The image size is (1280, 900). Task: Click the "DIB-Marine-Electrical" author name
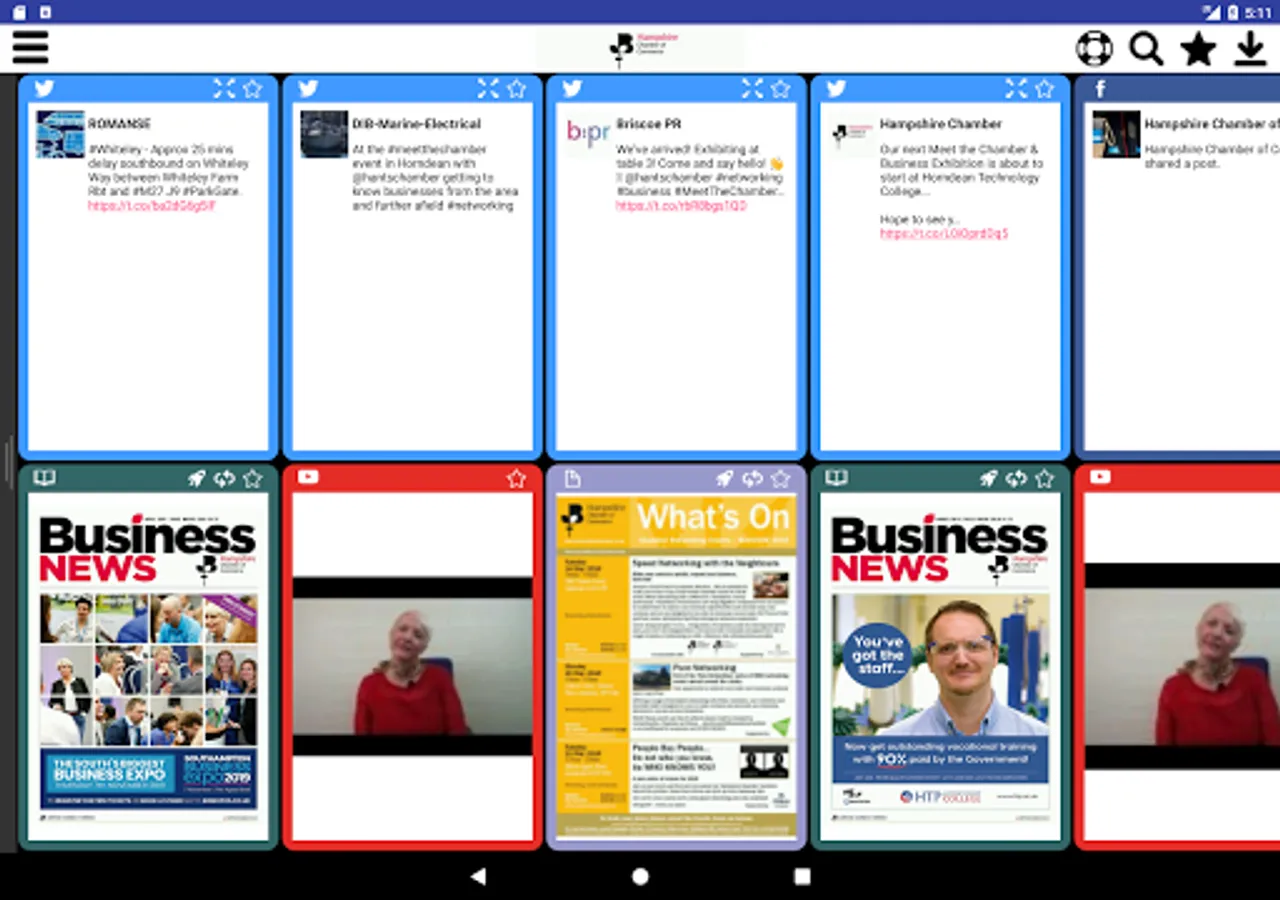coord(416,124)
